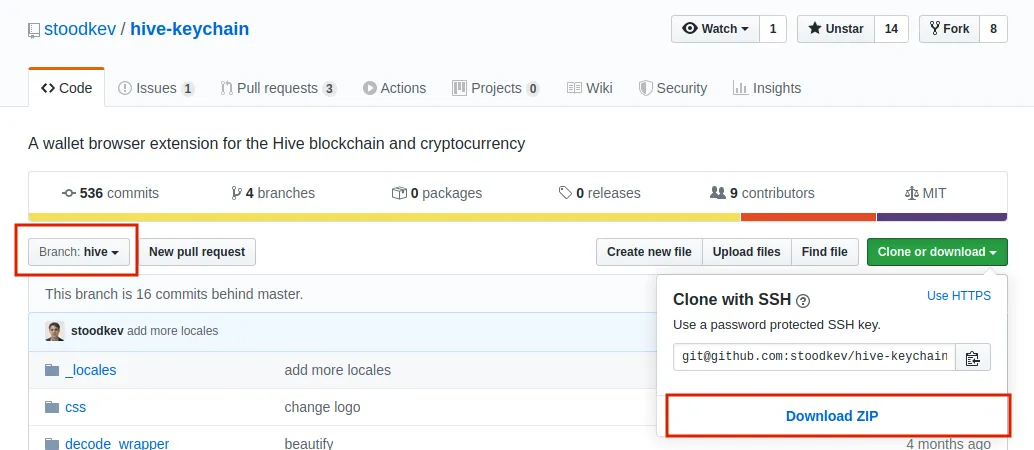
Task: Open the _locales folder
Action: tap(90, 370)
